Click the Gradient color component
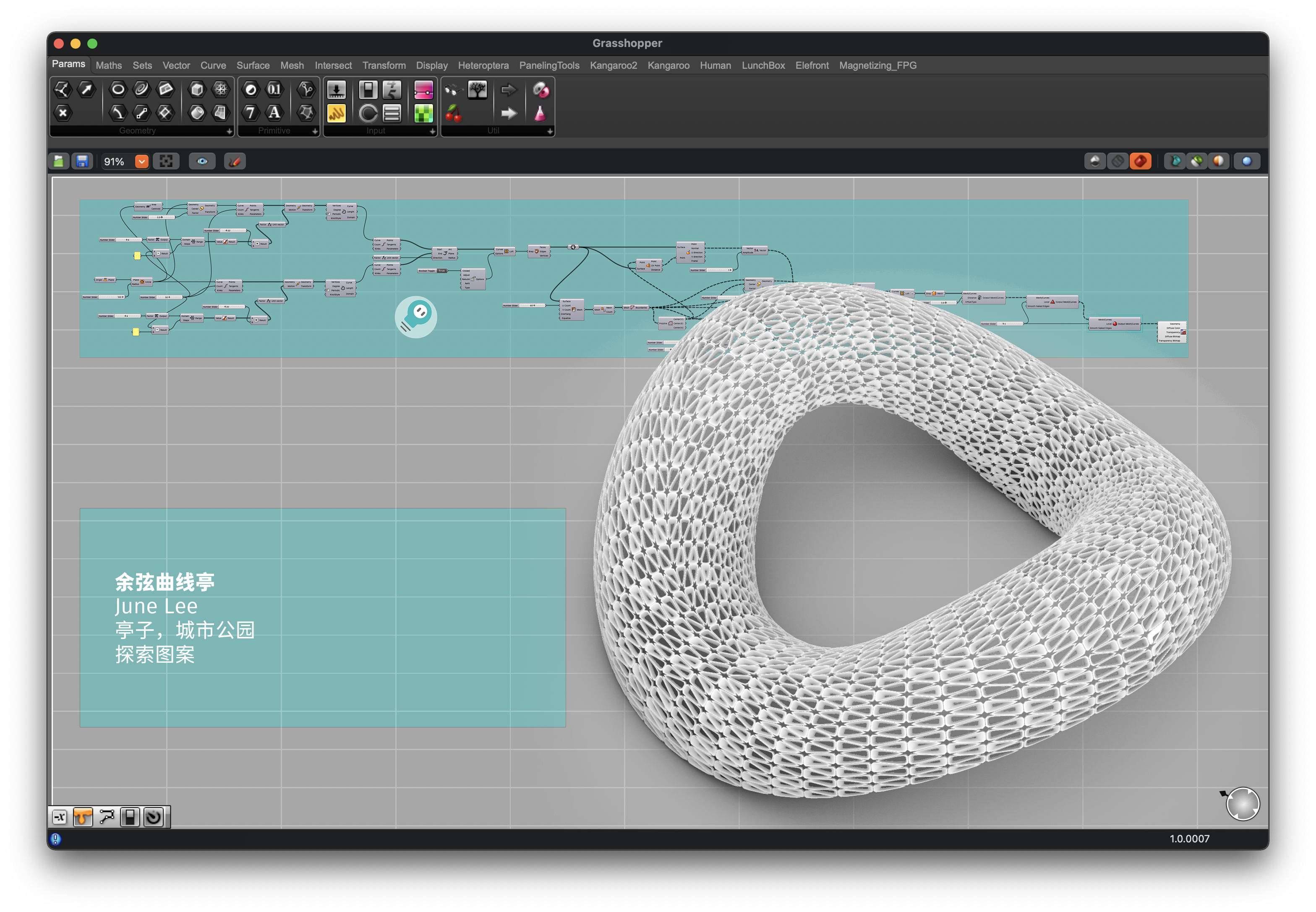Screen dimensions: 1316x912 coord(423,90)
